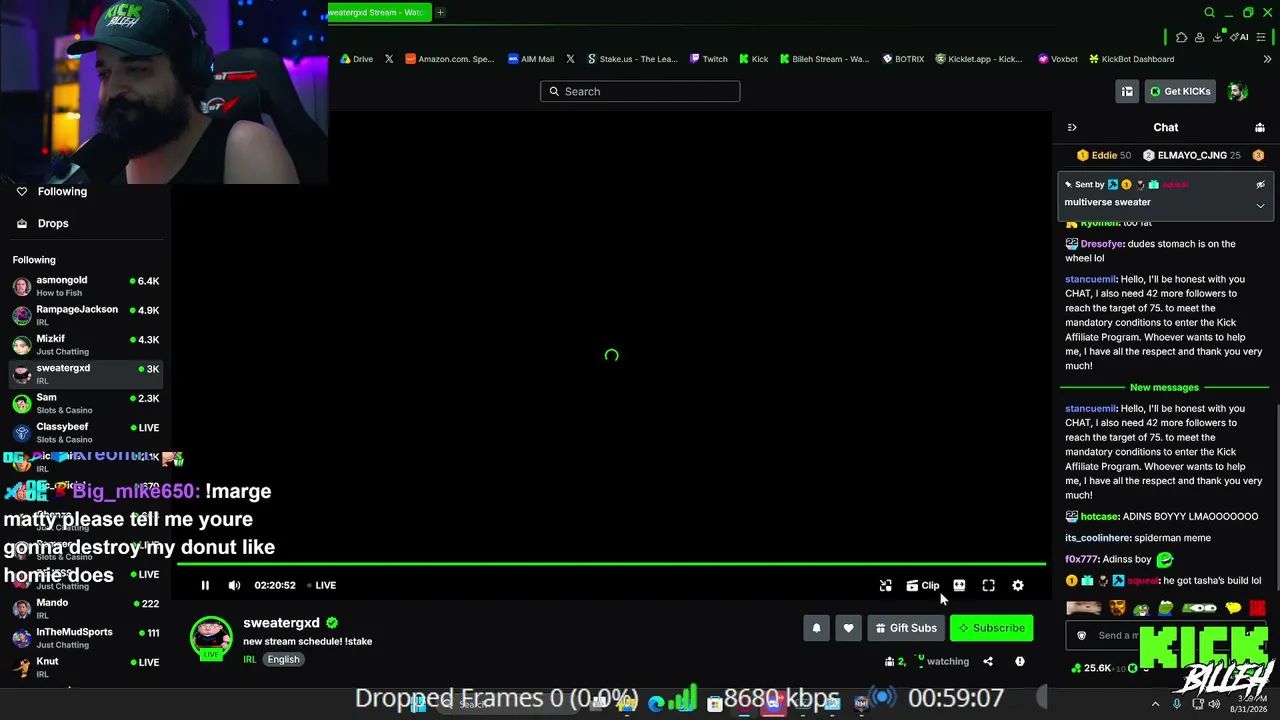The width and height of the screenshot is (1280, 720).
Task: Open the browser AI assistant icon
Action: tap(1240, 37)
